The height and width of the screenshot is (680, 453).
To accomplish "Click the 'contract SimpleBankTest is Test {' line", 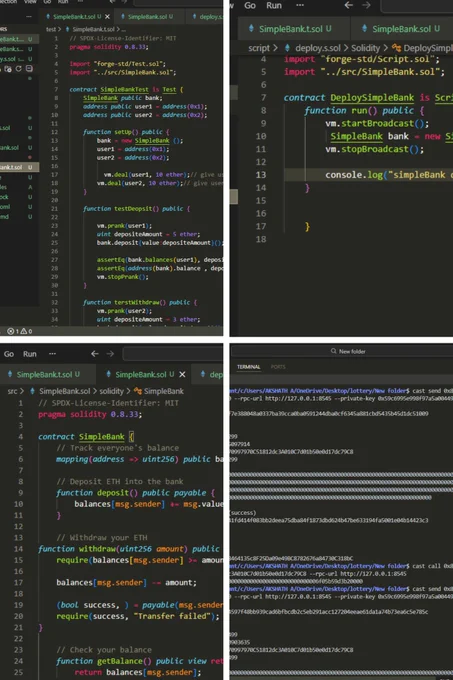I will click(126, 89).
